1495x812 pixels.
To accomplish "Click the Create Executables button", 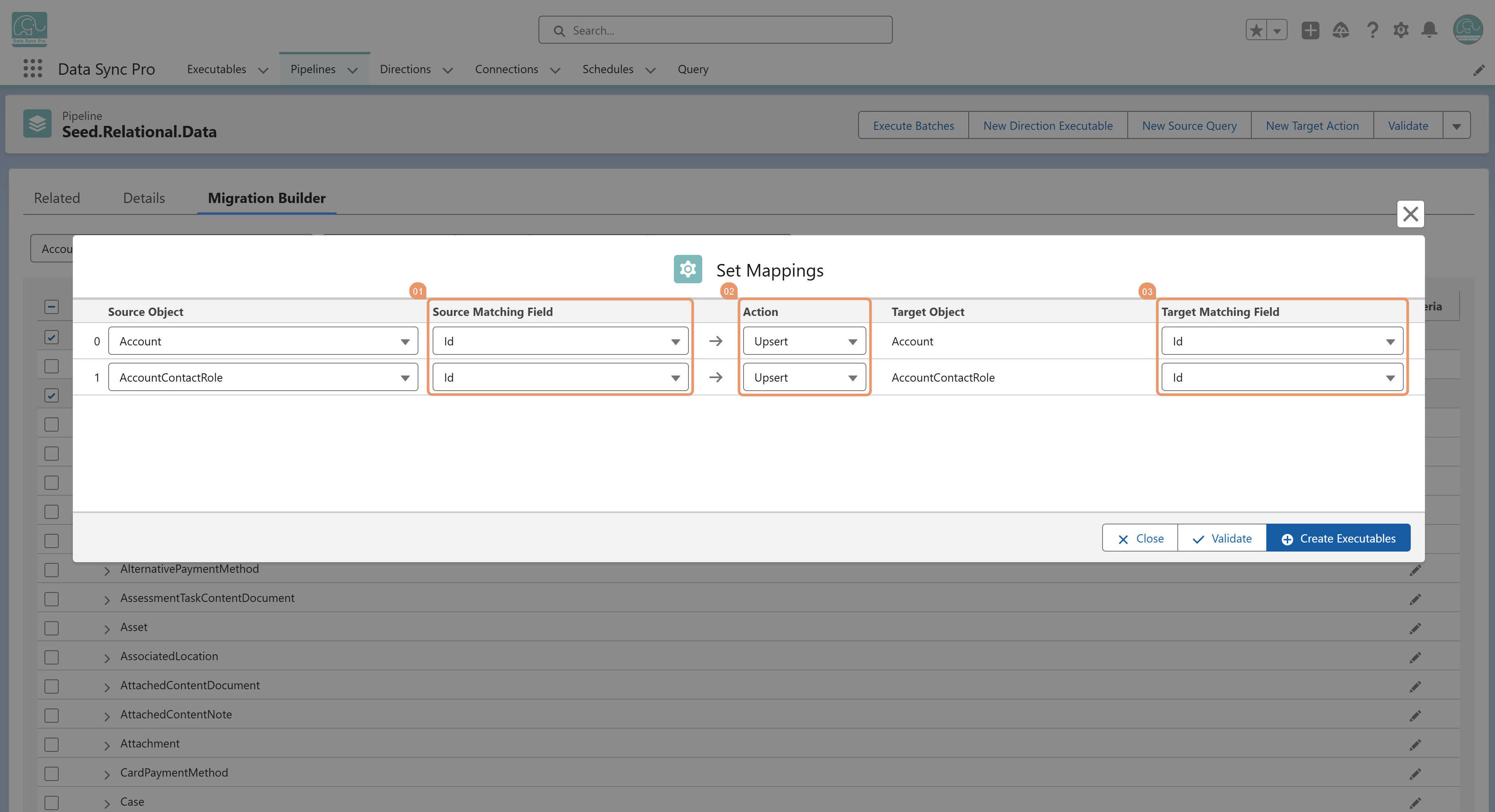I will tap(1338, 538).
